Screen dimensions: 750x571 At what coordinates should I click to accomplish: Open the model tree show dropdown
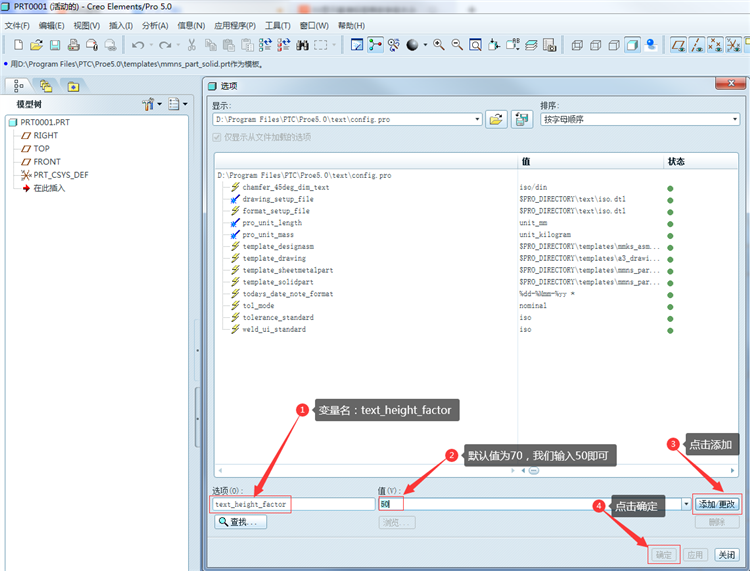click(x=177, y=104)
